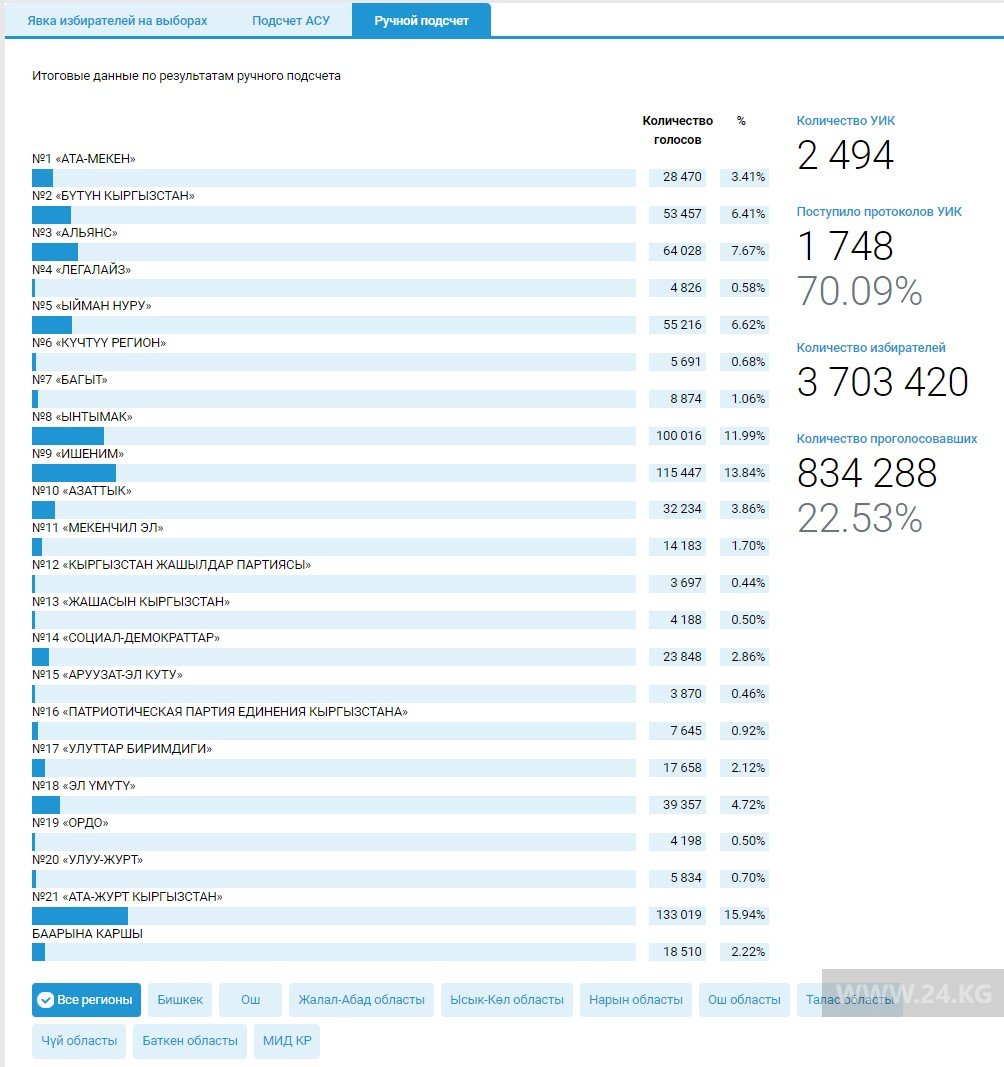Viewport: 1004px width, 1067px height.
Task: Open the «Явка избирателей на выборах» tab
Action: coord(117,21)
